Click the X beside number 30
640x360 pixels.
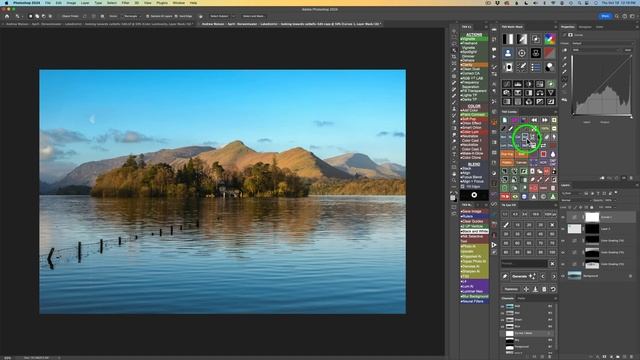552,225
